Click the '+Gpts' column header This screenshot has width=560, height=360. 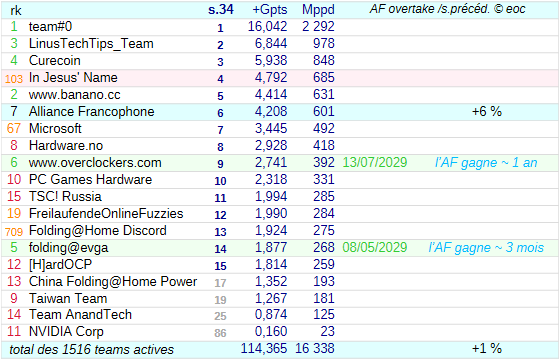click(270, 10)
